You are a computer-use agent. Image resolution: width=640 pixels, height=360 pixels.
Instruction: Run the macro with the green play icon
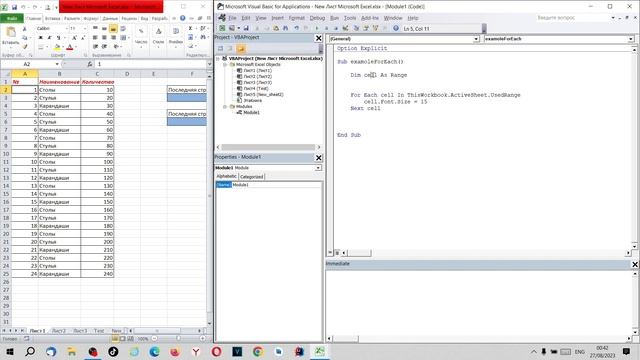[317, 28]
